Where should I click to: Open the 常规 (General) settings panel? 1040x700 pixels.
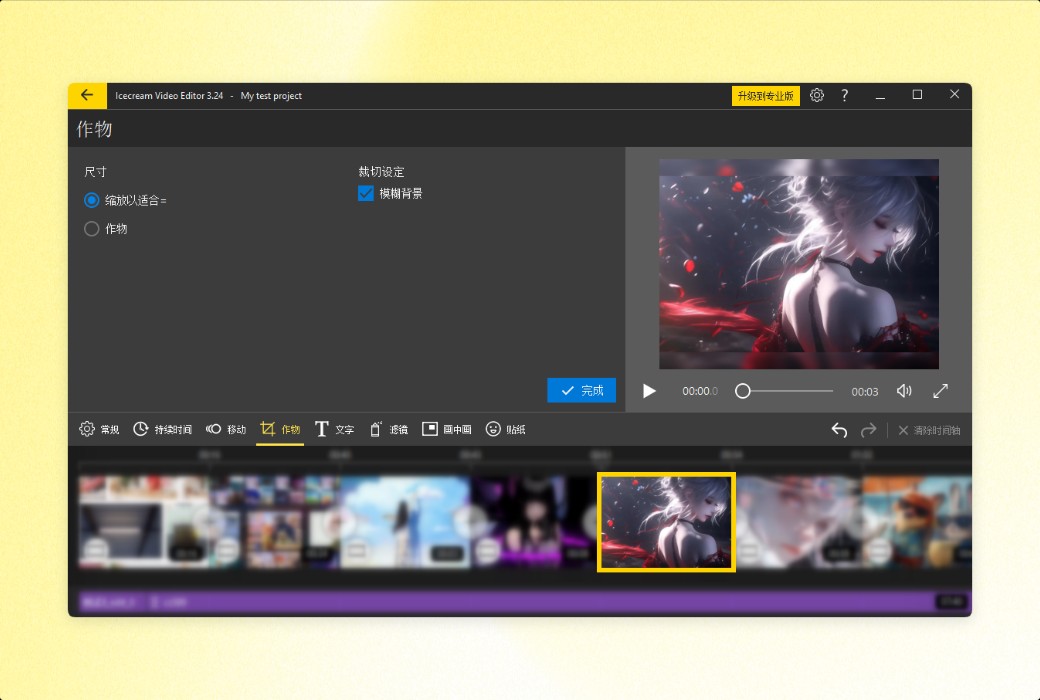click(x=98, y=429)
